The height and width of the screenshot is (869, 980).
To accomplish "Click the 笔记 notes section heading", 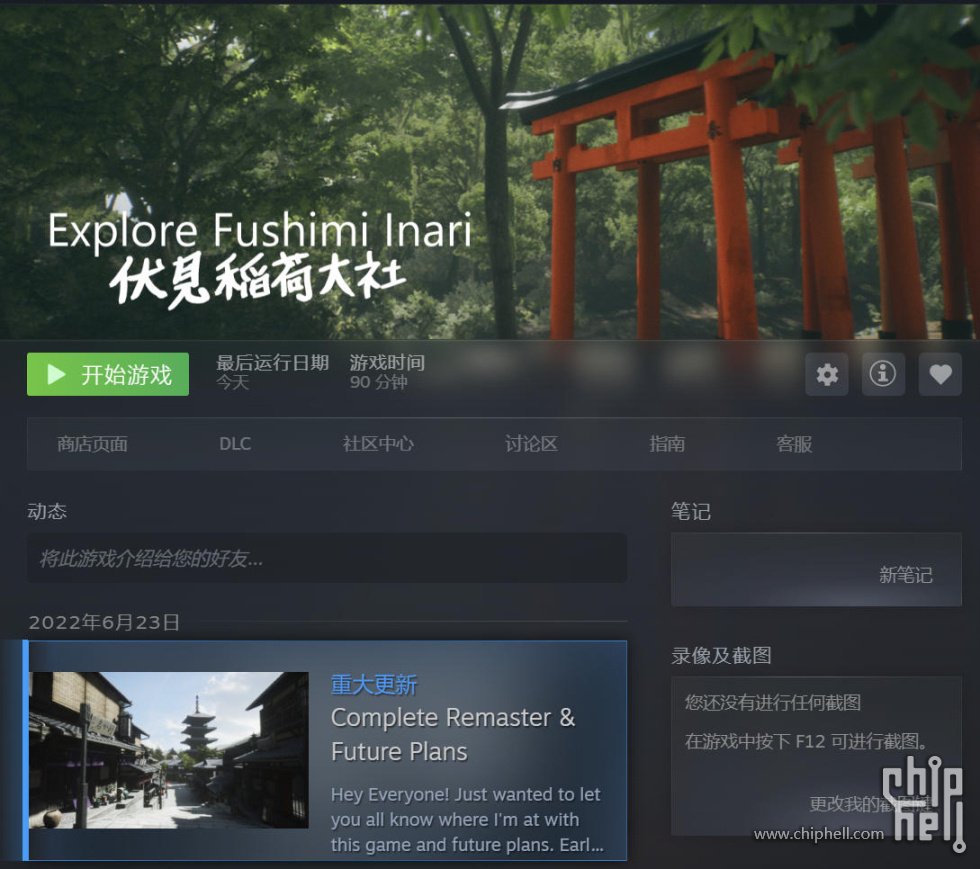I will [691, 511].
